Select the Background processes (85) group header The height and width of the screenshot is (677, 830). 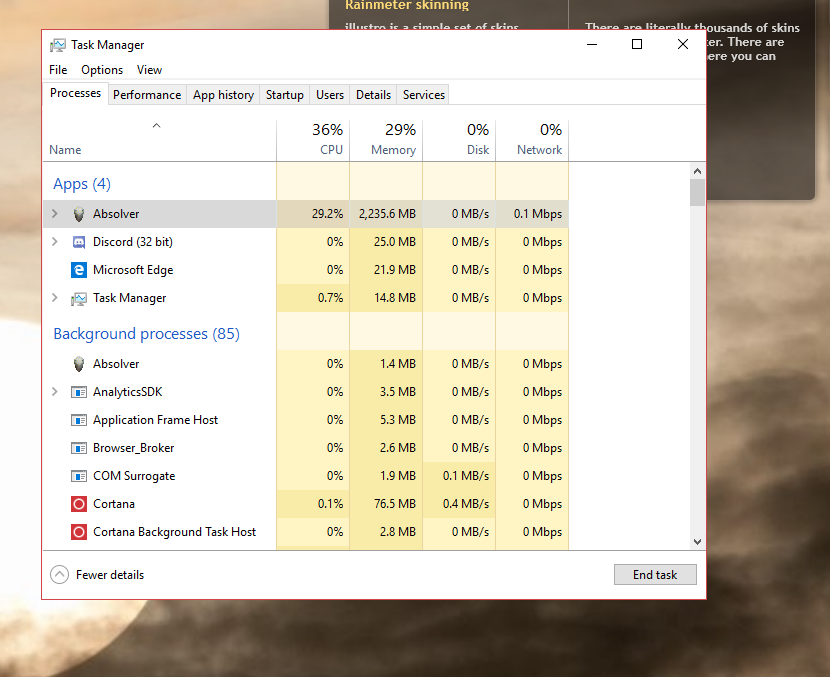(x=147, y=334)
